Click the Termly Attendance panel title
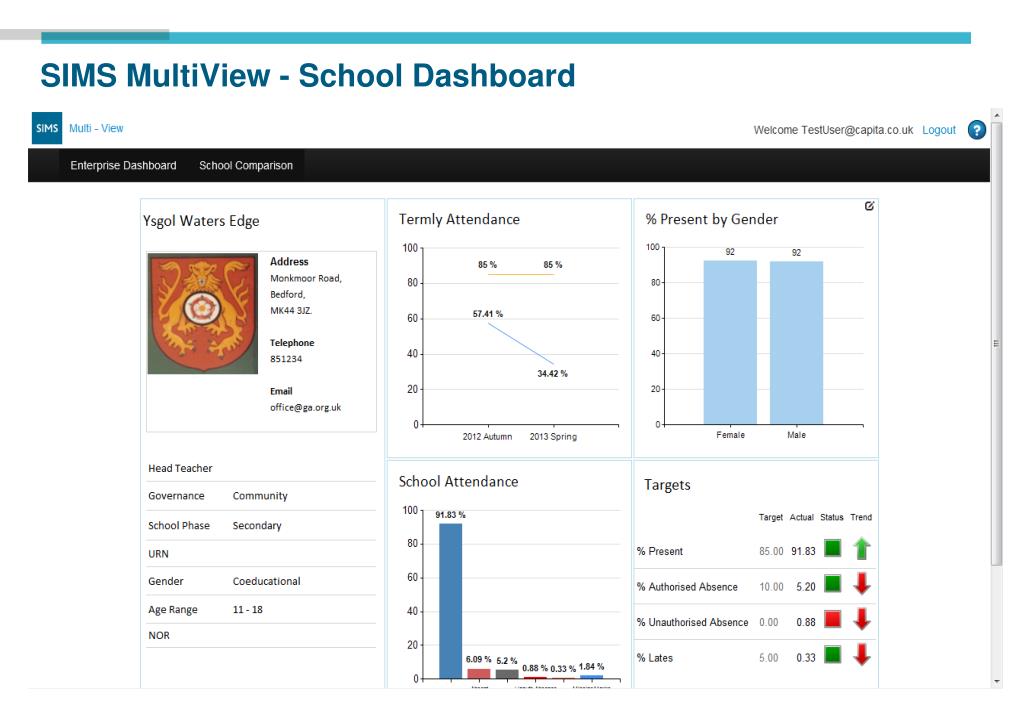 (459, 219)
